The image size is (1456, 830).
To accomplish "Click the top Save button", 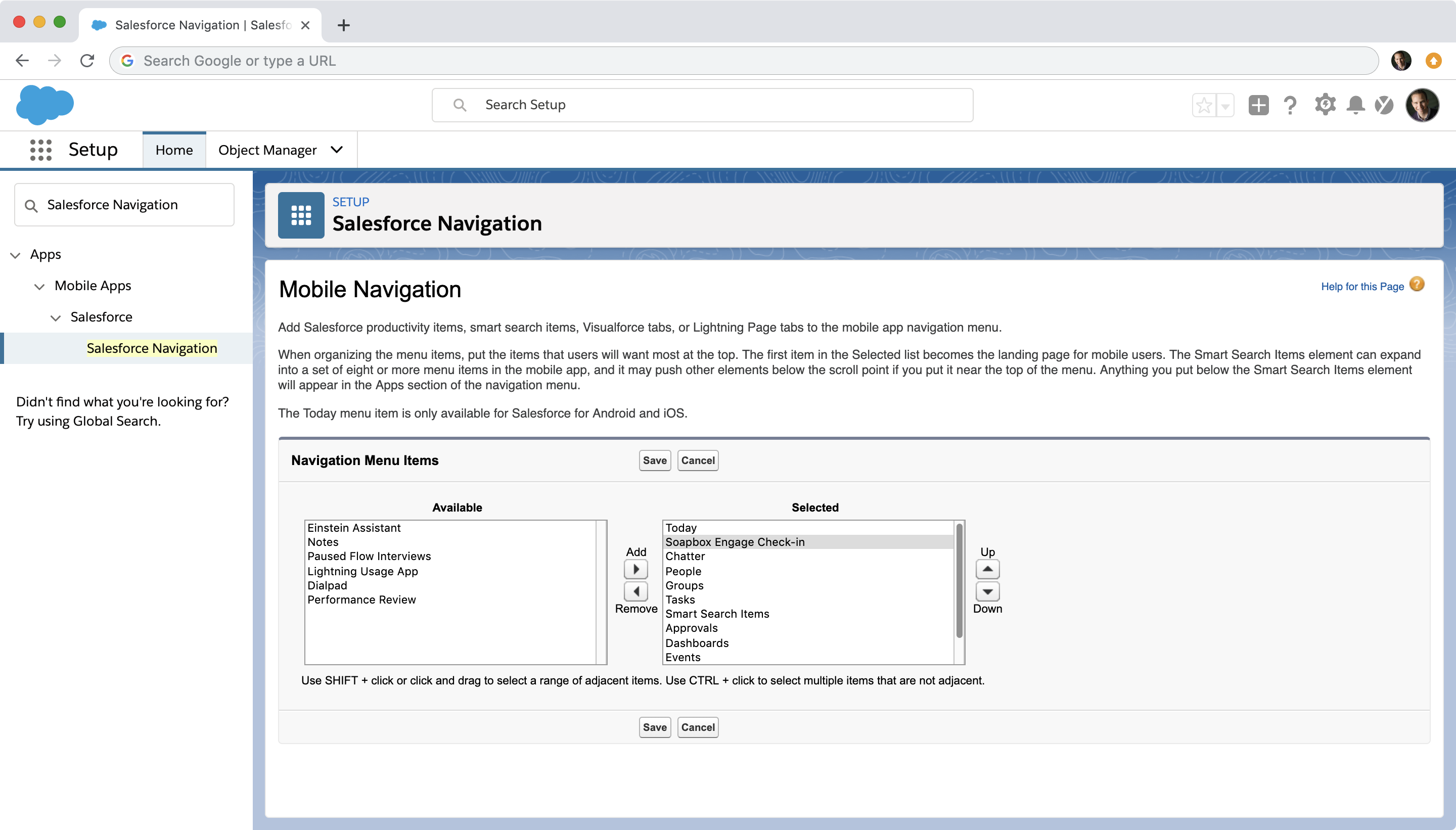I will click(655, 460).
